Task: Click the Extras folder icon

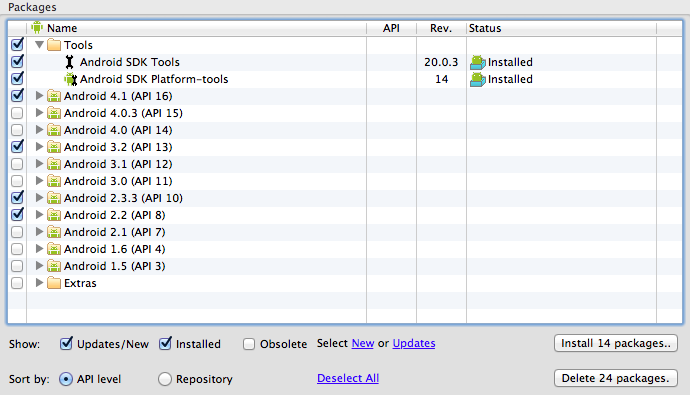Action: coord(54,283)
